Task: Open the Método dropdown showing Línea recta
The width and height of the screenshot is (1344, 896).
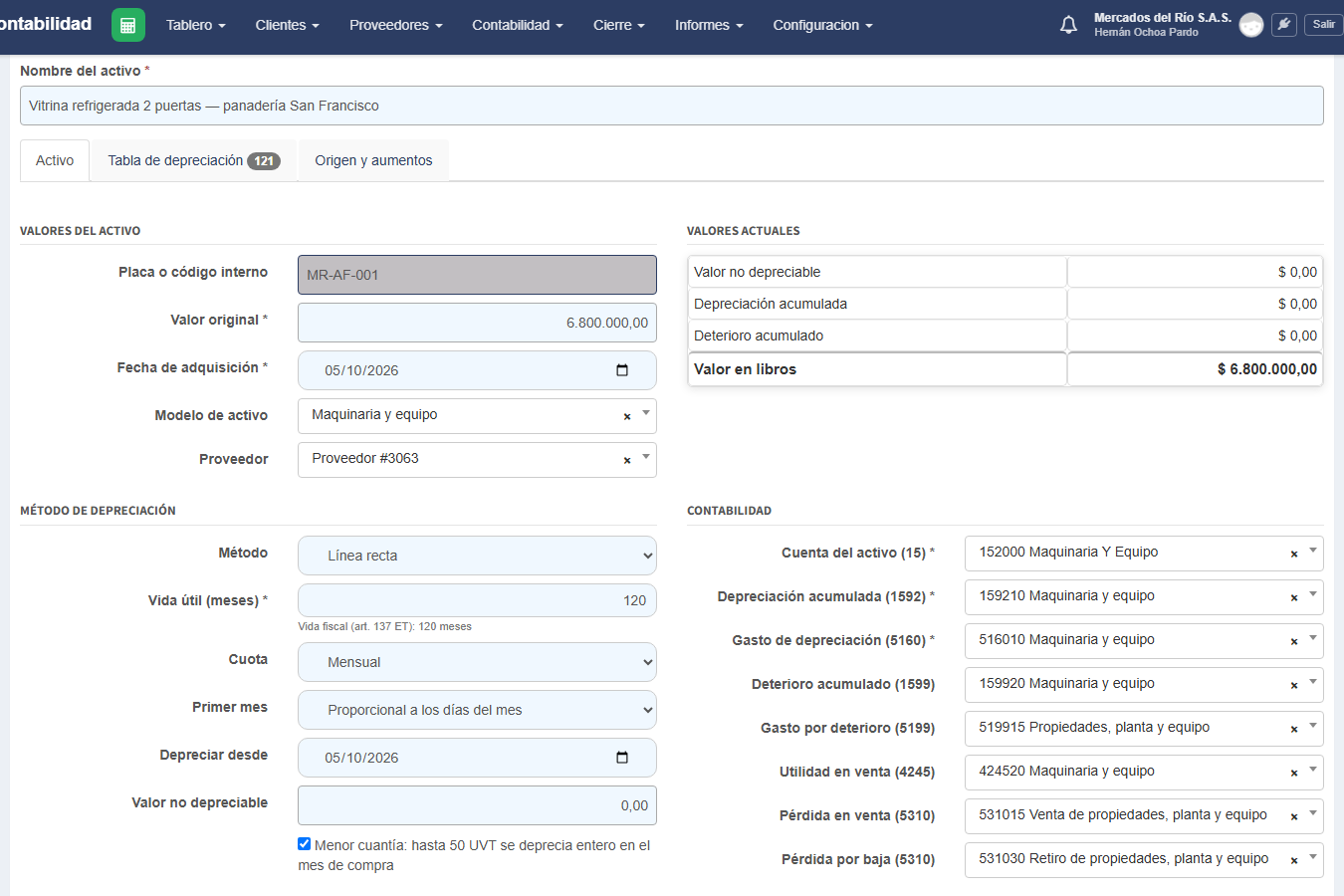Action: coord(477,556)
